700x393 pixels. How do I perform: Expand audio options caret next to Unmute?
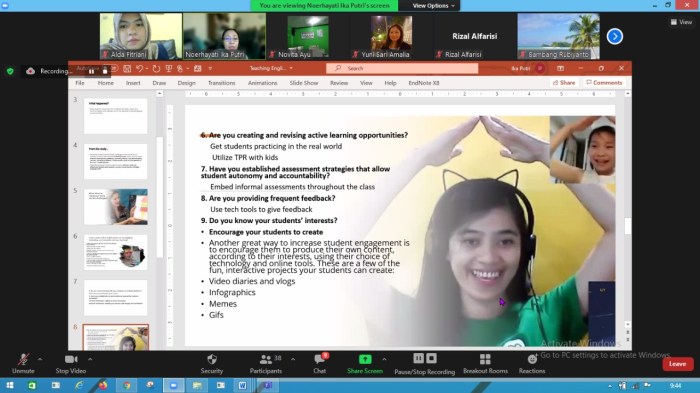point(40,359)
